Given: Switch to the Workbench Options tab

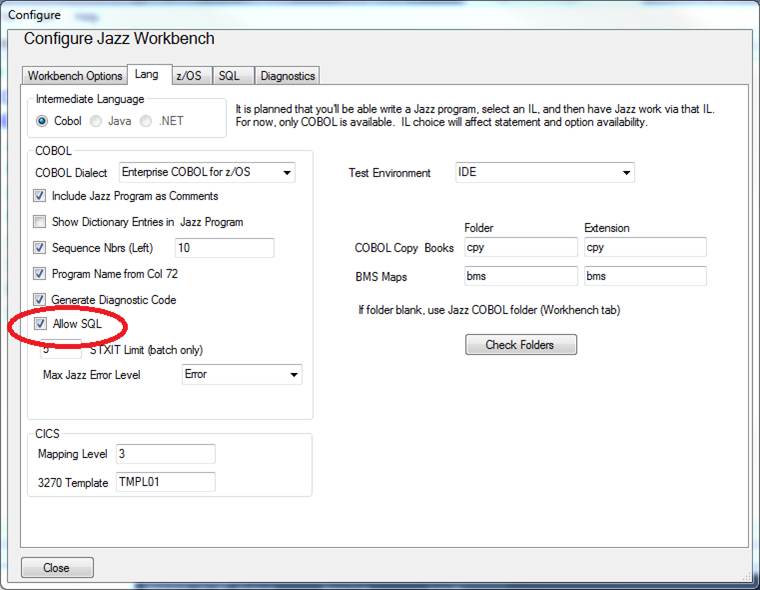Looking at the screenshot, I should 75,76.
